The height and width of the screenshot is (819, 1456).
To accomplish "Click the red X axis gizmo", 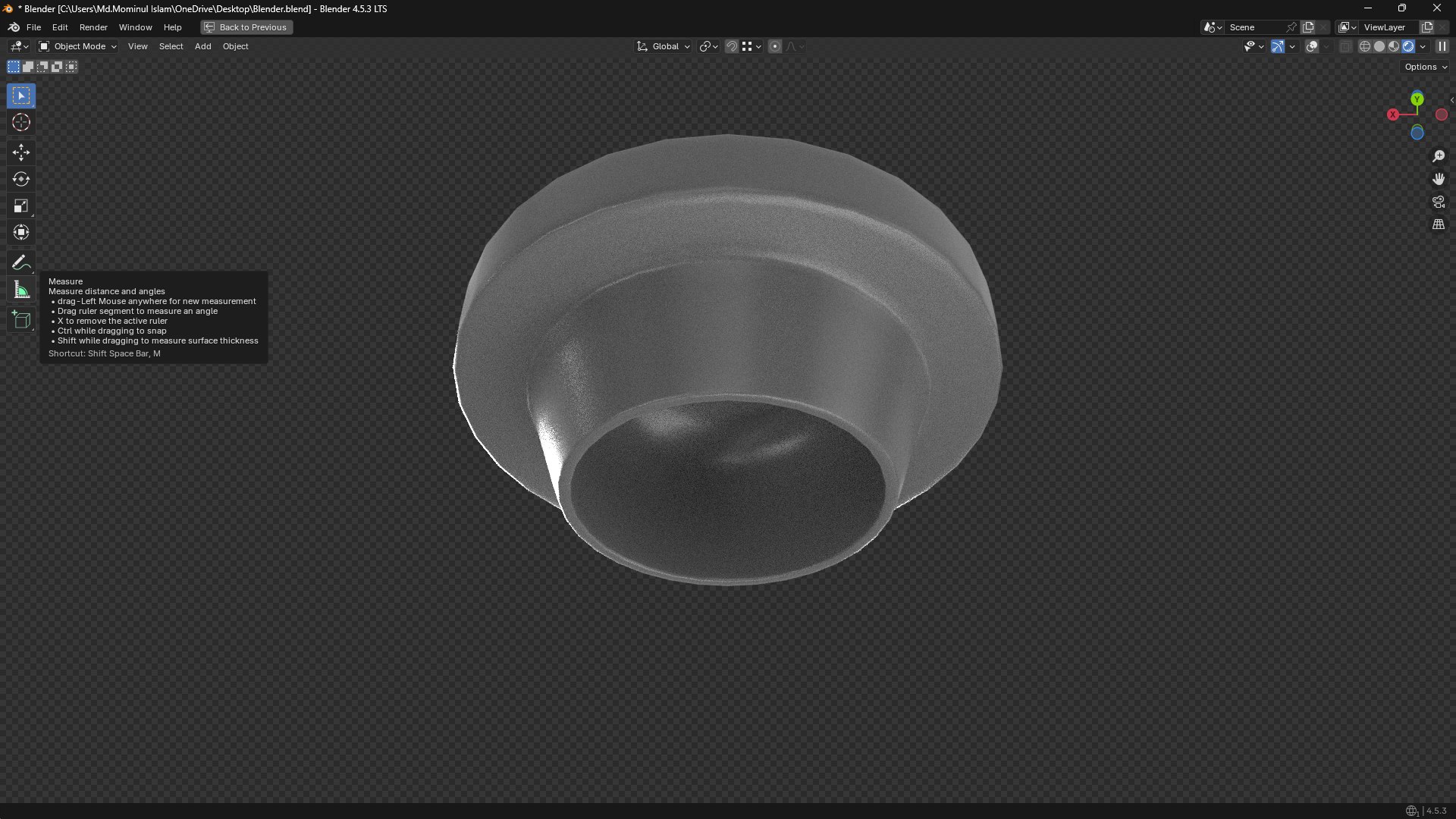I will point(1393,115).
